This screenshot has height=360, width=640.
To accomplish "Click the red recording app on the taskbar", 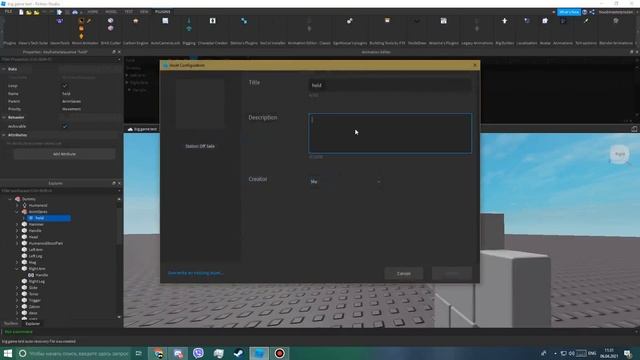I will pos(279,353).
